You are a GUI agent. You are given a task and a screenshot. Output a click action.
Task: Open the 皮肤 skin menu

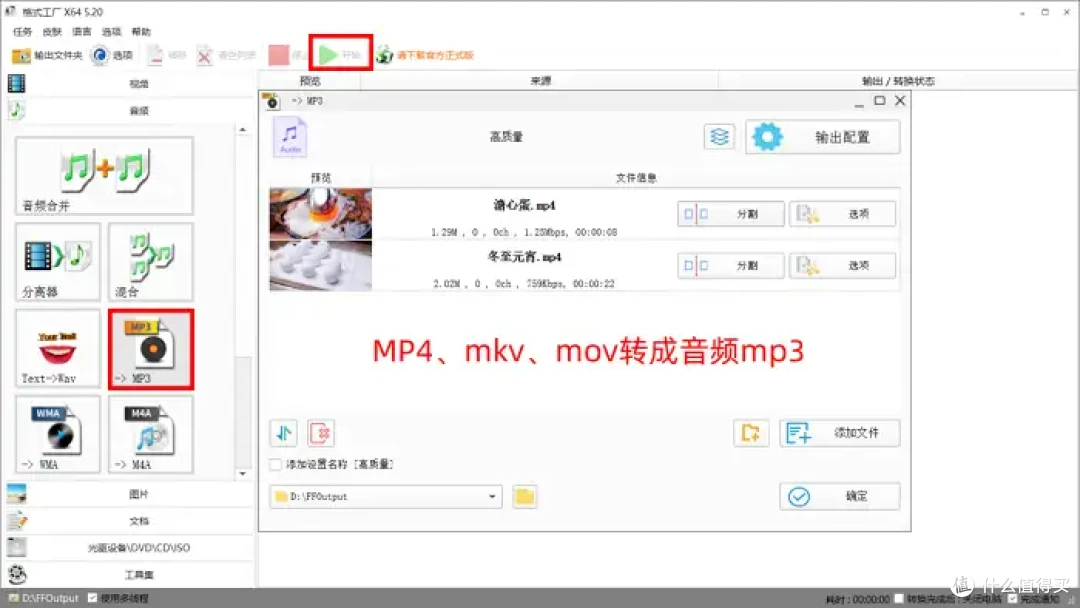pyautogui.click(x=52, y=32)
